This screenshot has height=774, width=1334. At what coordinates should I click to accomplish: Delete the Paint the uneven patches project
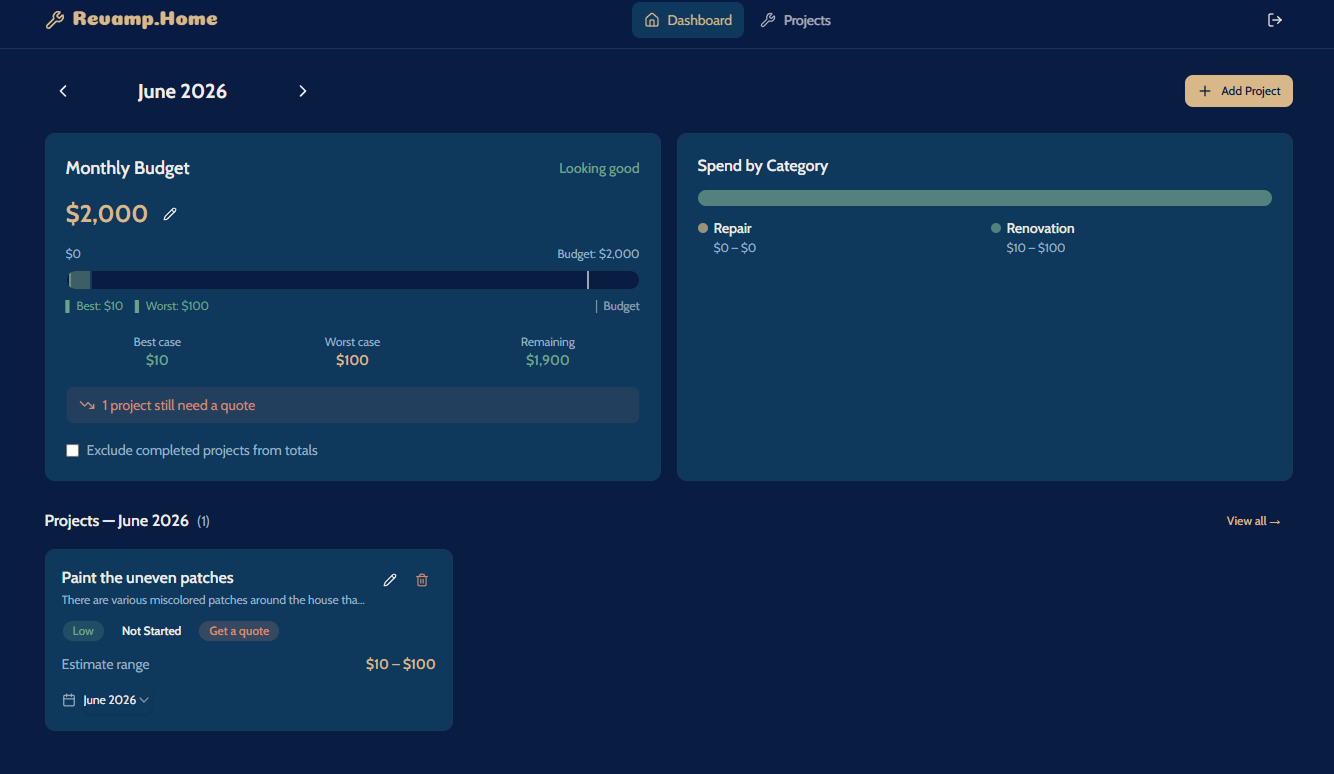point(422,580)
